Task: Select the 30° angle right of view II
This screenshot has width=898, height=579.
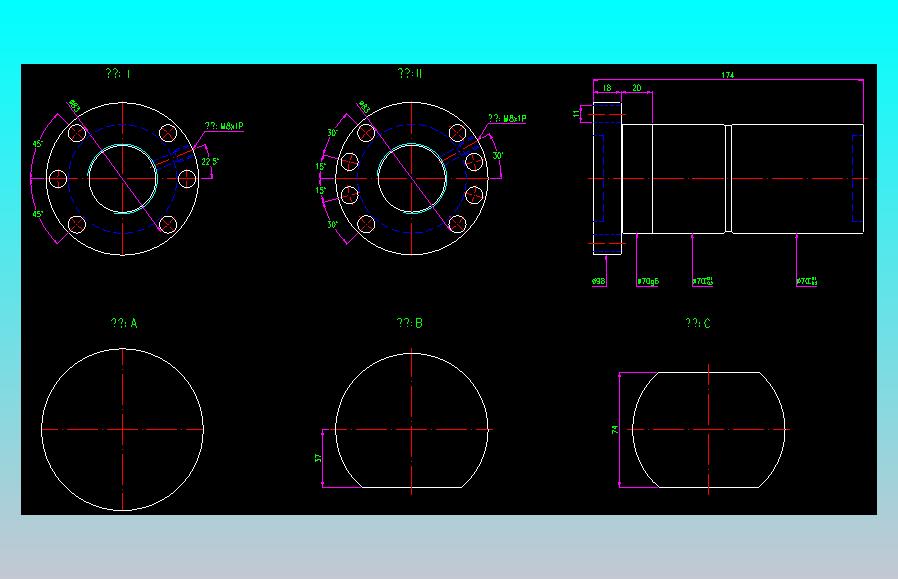Action: click(498, 156)
